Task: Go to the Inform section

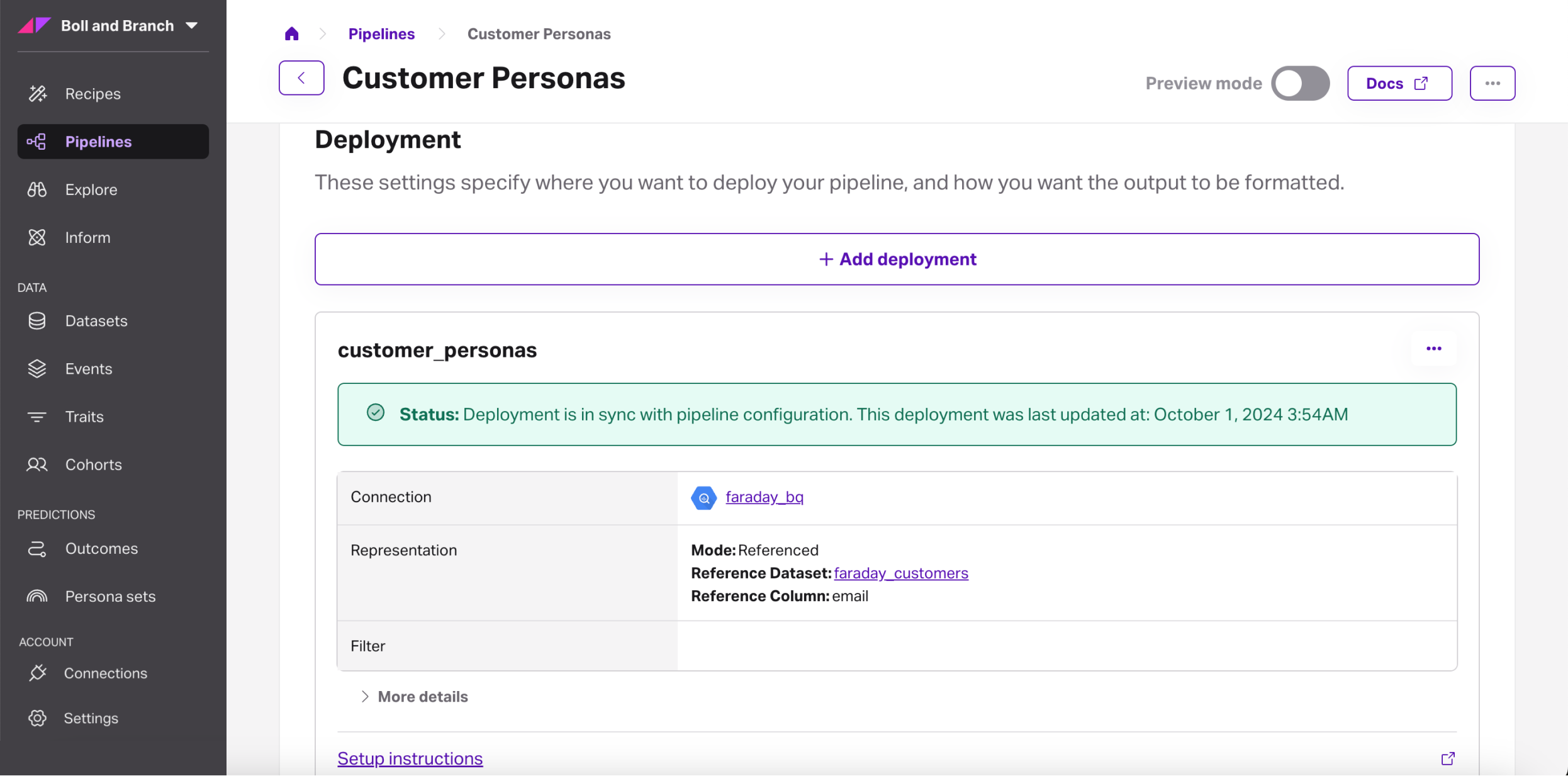Action: [87, 237]
